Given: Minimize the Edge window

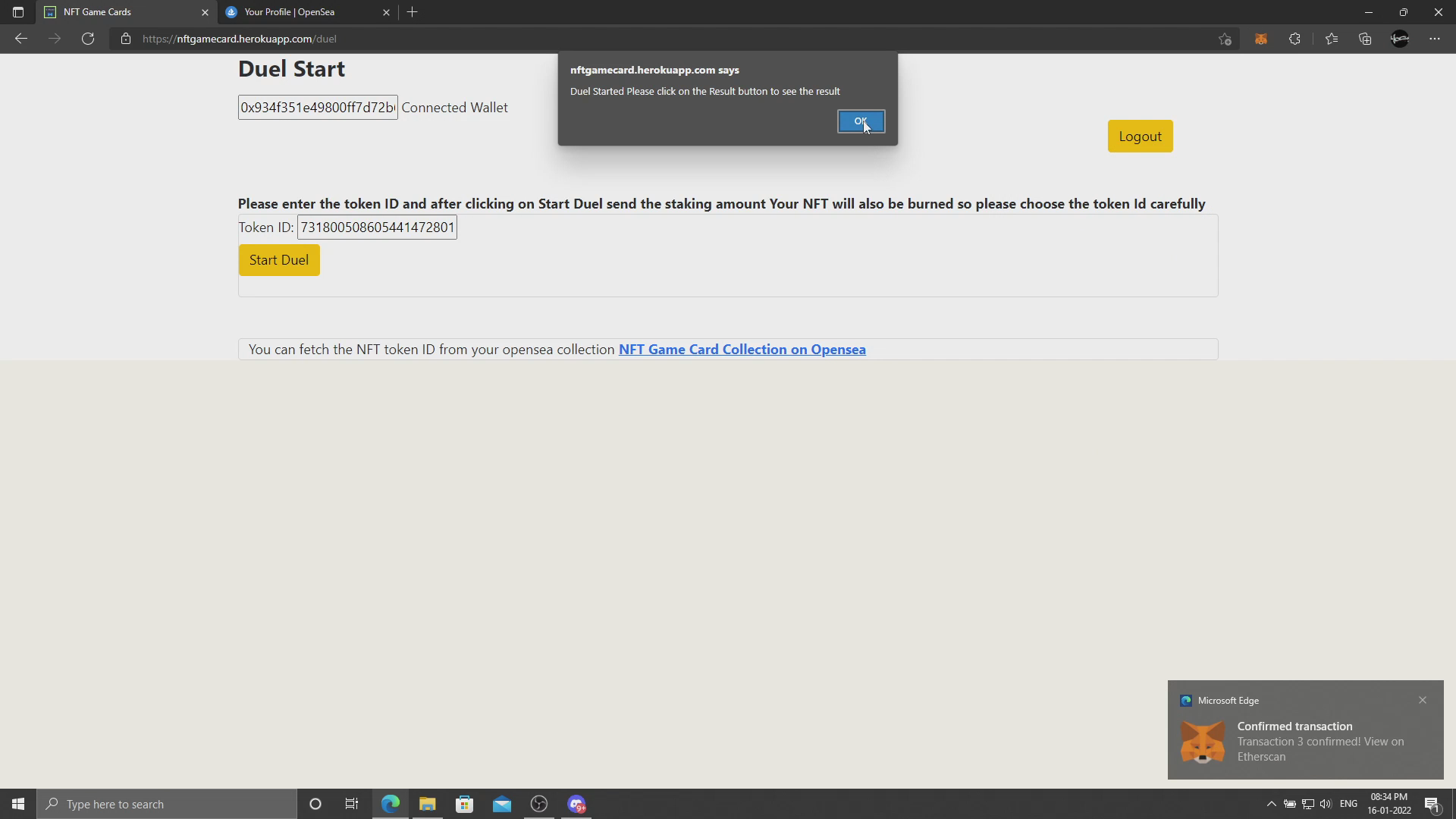Looking at the screenshot, I should click(1369, 12).
